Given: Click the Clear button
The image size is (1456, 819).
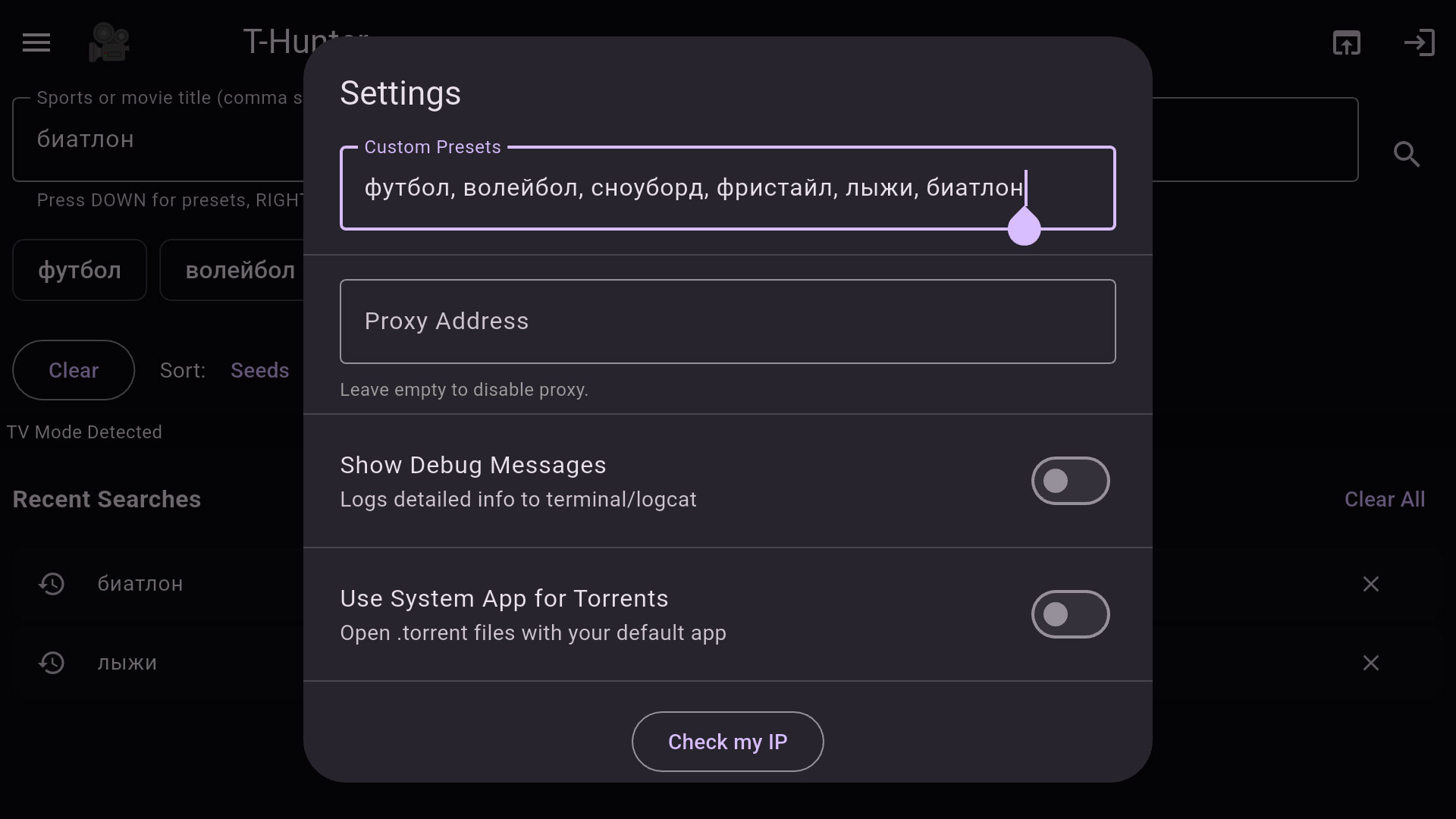Looking at the screenshot, I should [x=74, y=370].
